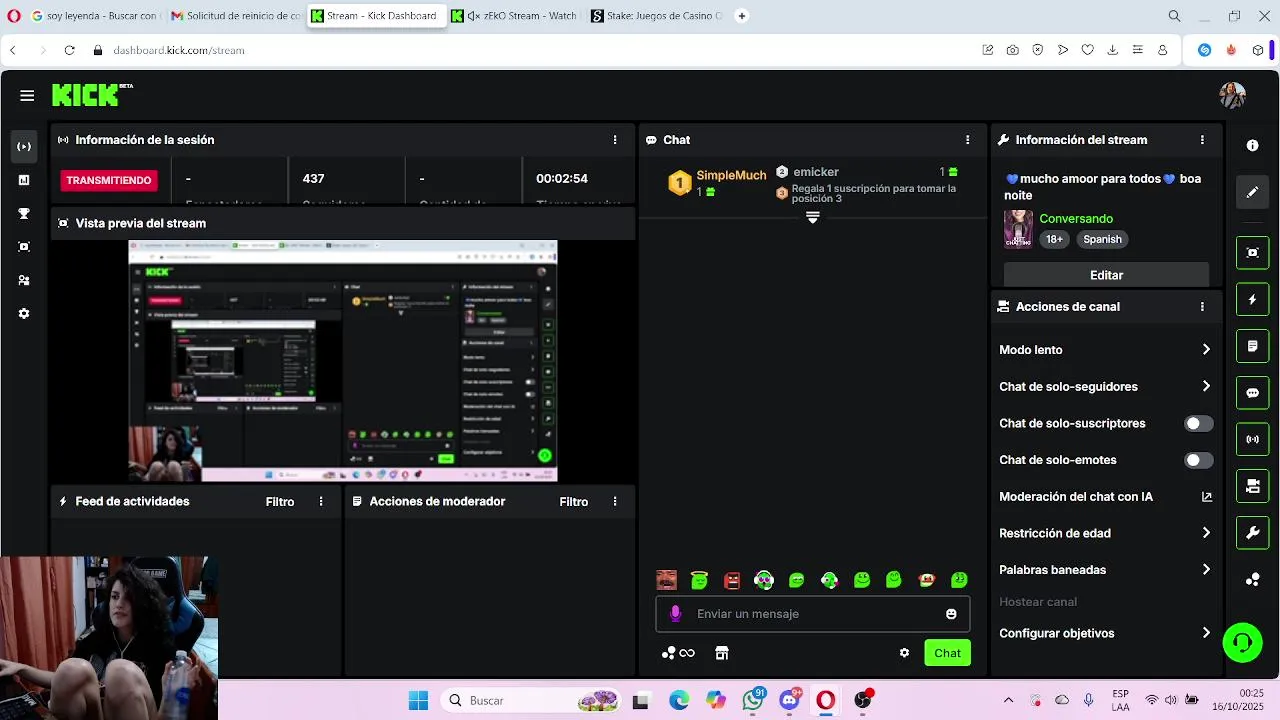Open a new browser tab with plus

(x=742, y=16)
